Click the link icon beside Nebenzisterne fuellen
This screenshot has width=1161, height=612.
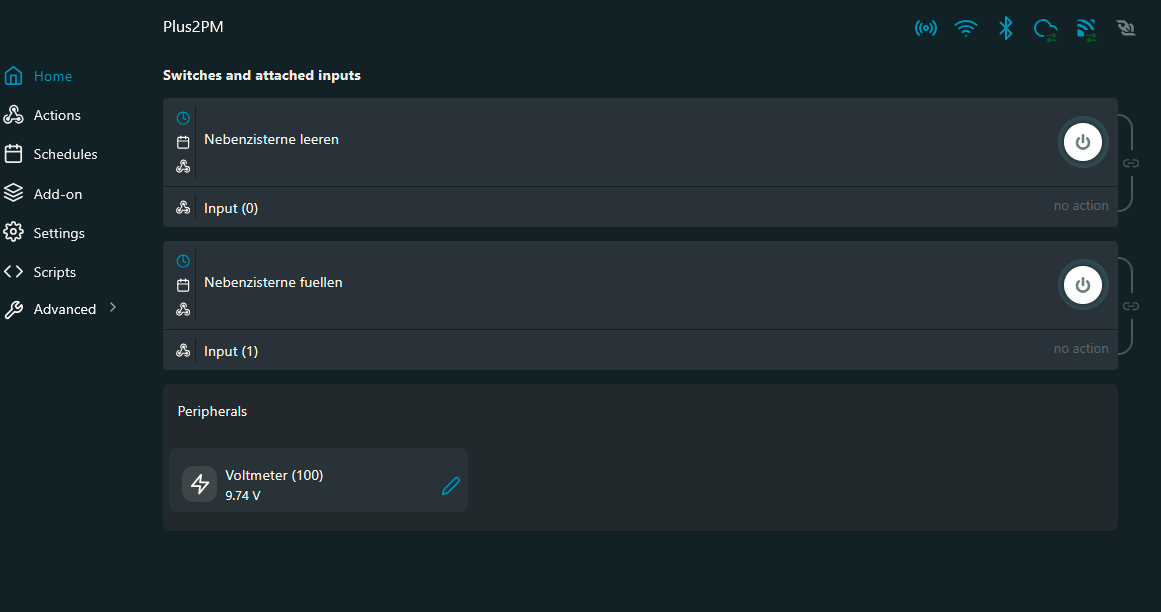pyautogui.click(x=1131, y=306)
